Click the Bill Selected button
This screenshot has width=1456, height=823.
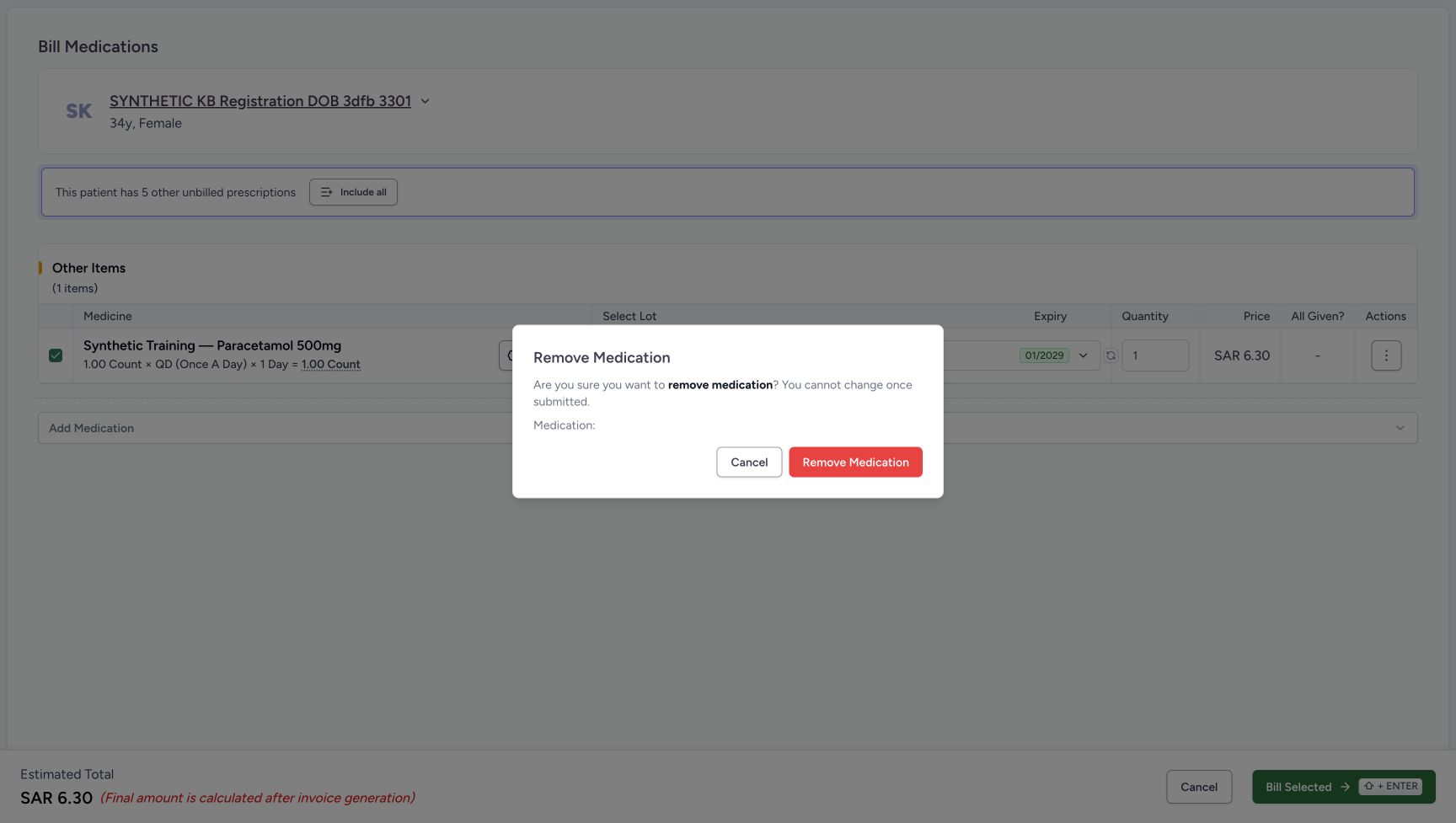pyautogui.click(x=1343, y=787)
